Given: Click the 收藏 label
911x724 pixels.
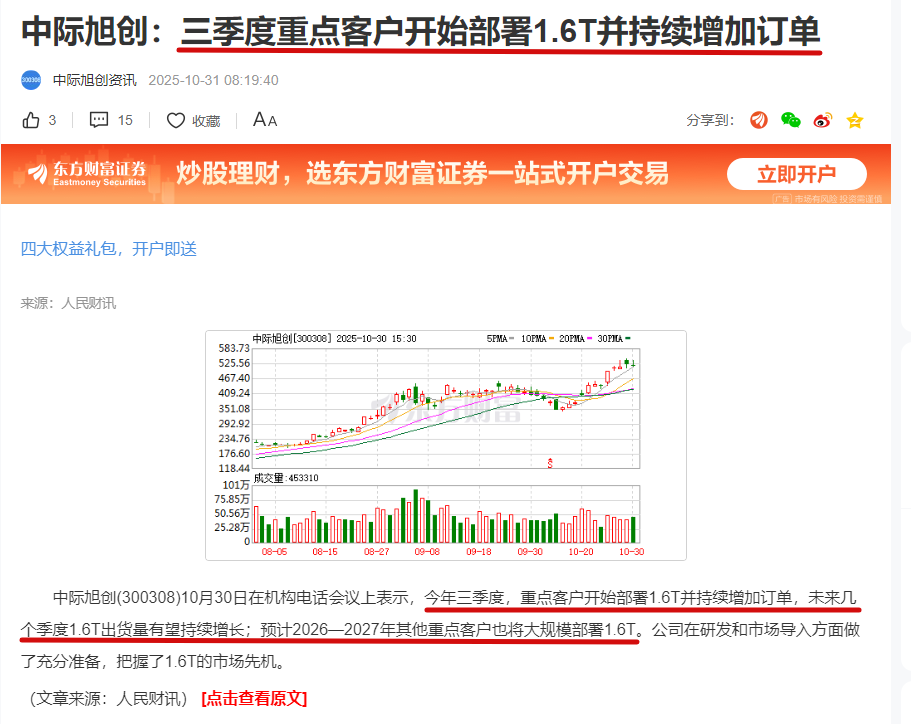Looking at the screenshot, I should coord(206,121).
